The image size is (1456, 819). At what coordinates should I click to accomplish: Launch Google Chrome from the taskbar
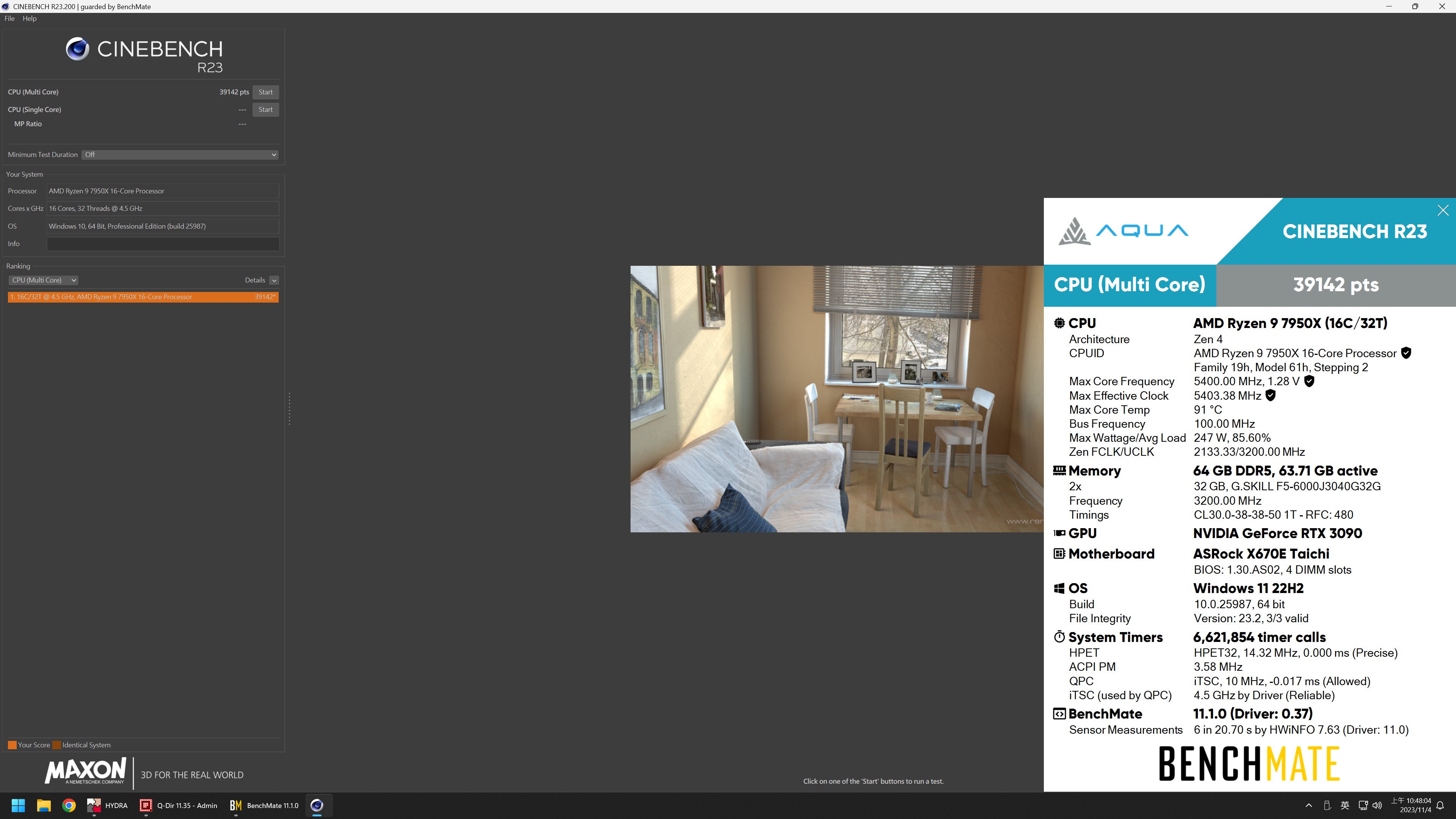69,805
